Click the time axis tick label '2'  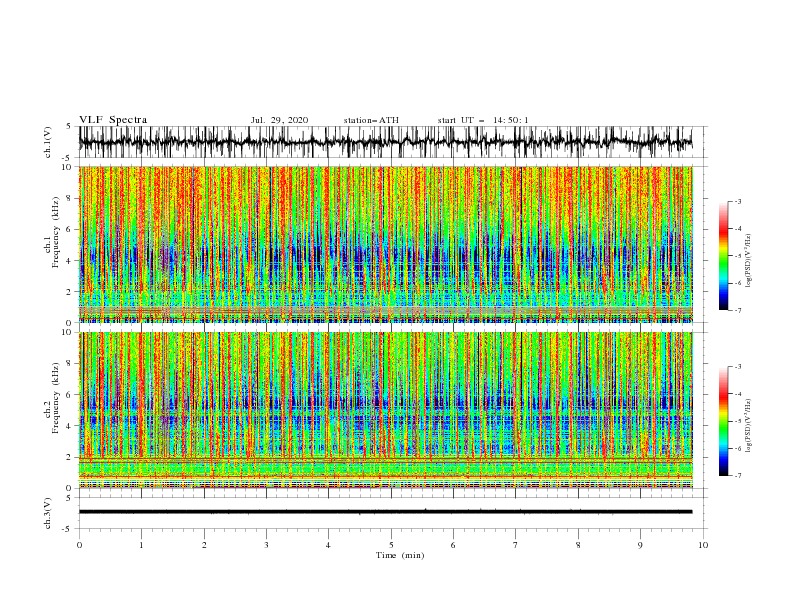pyautogui.click(x=204, y=545)
